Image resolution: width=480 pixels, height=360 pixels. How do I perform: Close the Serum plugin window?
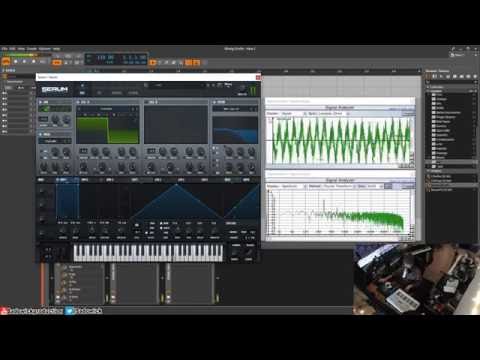tap(258, 77)
